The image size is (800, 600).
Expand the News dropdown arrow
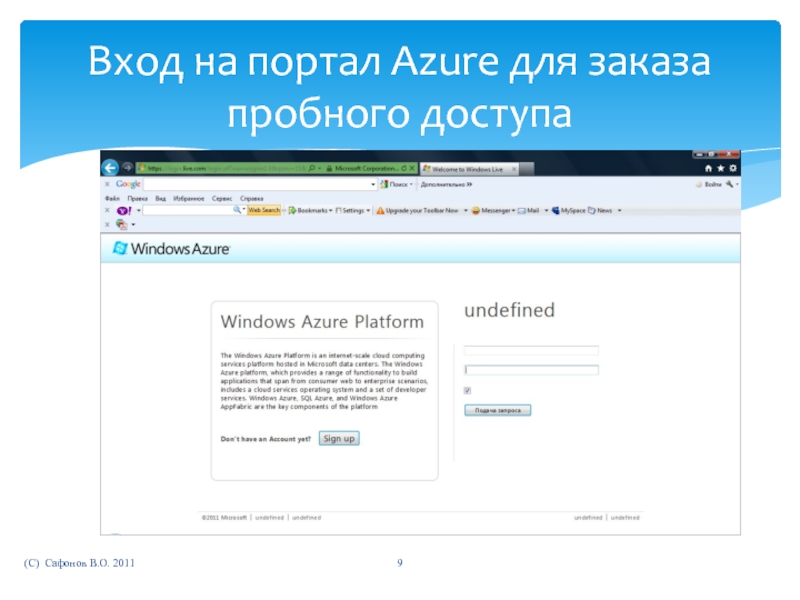click(619, 210)
